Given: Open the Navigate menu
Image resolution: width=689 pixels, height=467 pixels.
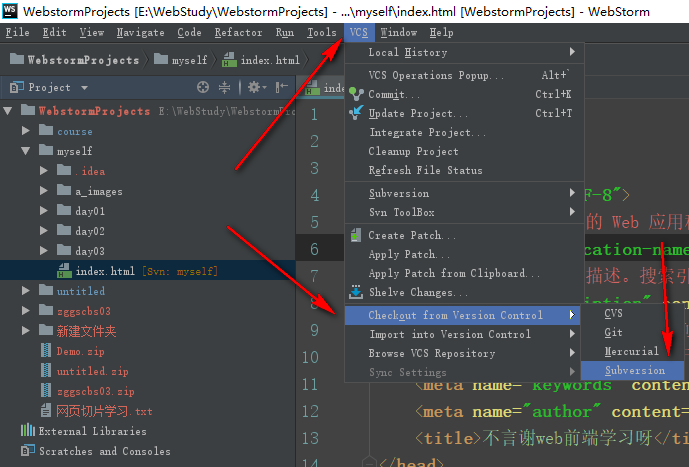Looking at the screenshot, I should pyautogui.click(x=141, y=33).
